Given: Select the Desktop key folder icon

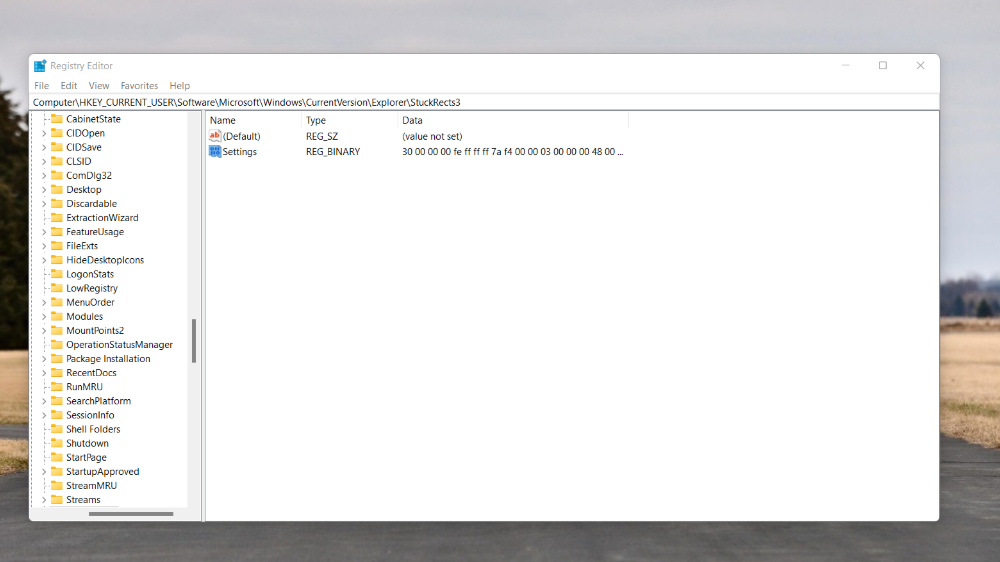Looking at the screenshot, I should click(x=57, y=189).
